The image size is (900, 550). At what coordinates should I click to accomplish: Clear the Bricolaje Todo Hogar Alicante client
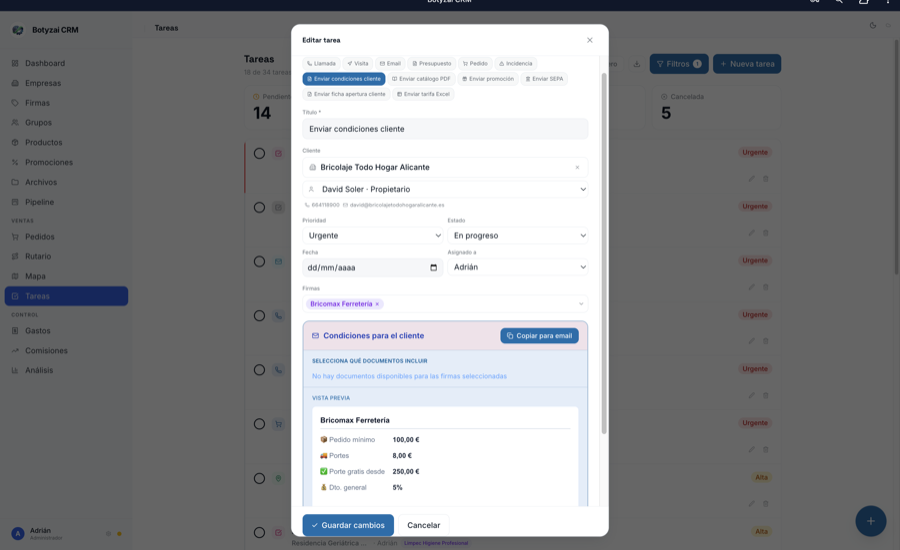pos(577,168)
